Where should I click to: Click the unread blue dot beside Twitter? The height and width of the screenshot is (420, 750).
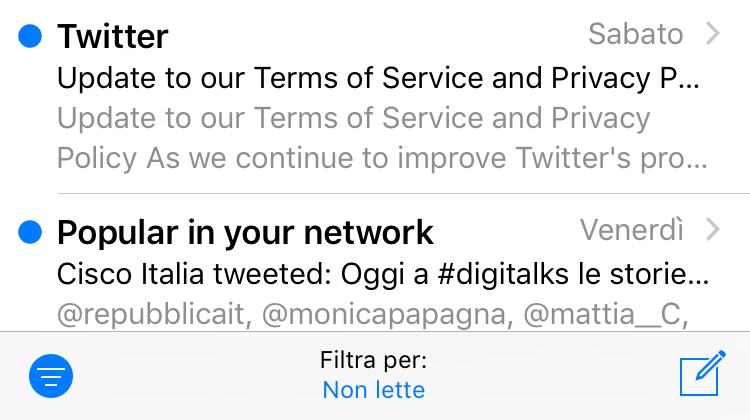pyautogui.click(x=31, y=36)
